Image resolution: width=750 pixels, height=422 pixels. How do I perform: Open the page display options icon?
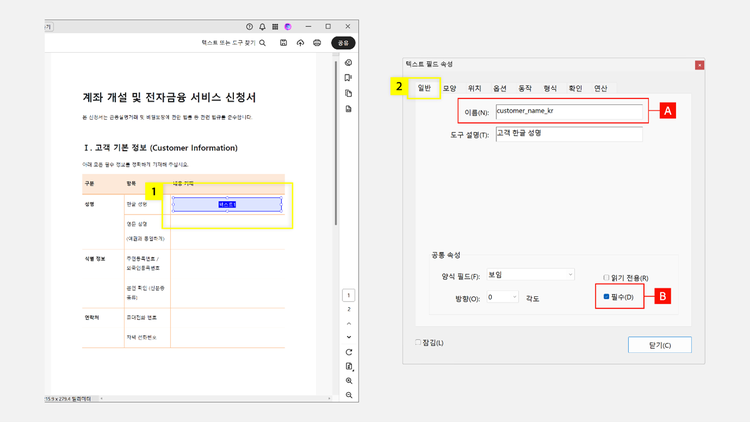(349, 367)
